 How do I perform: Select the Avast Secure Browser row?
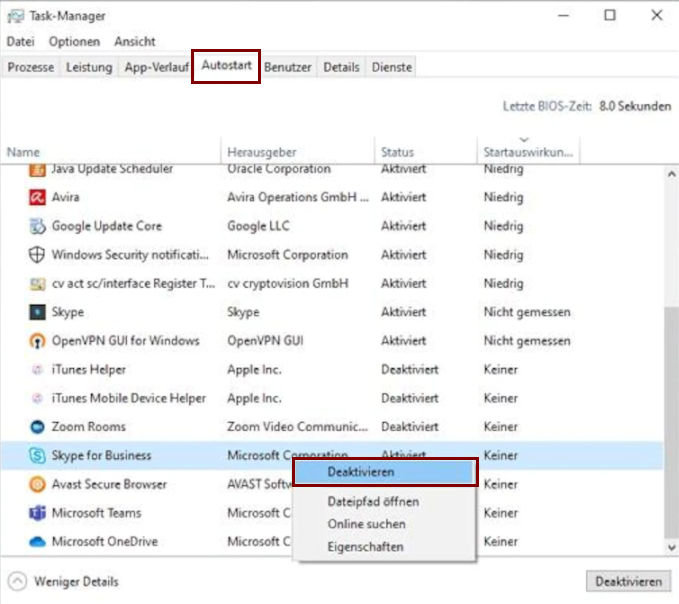coord(332,484)
